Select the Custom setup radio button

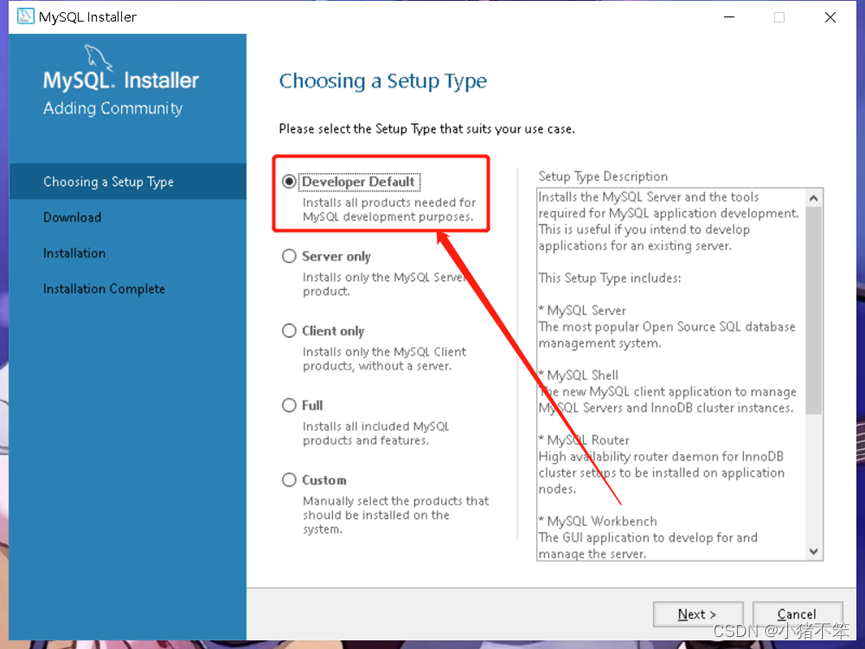[289, 480]
